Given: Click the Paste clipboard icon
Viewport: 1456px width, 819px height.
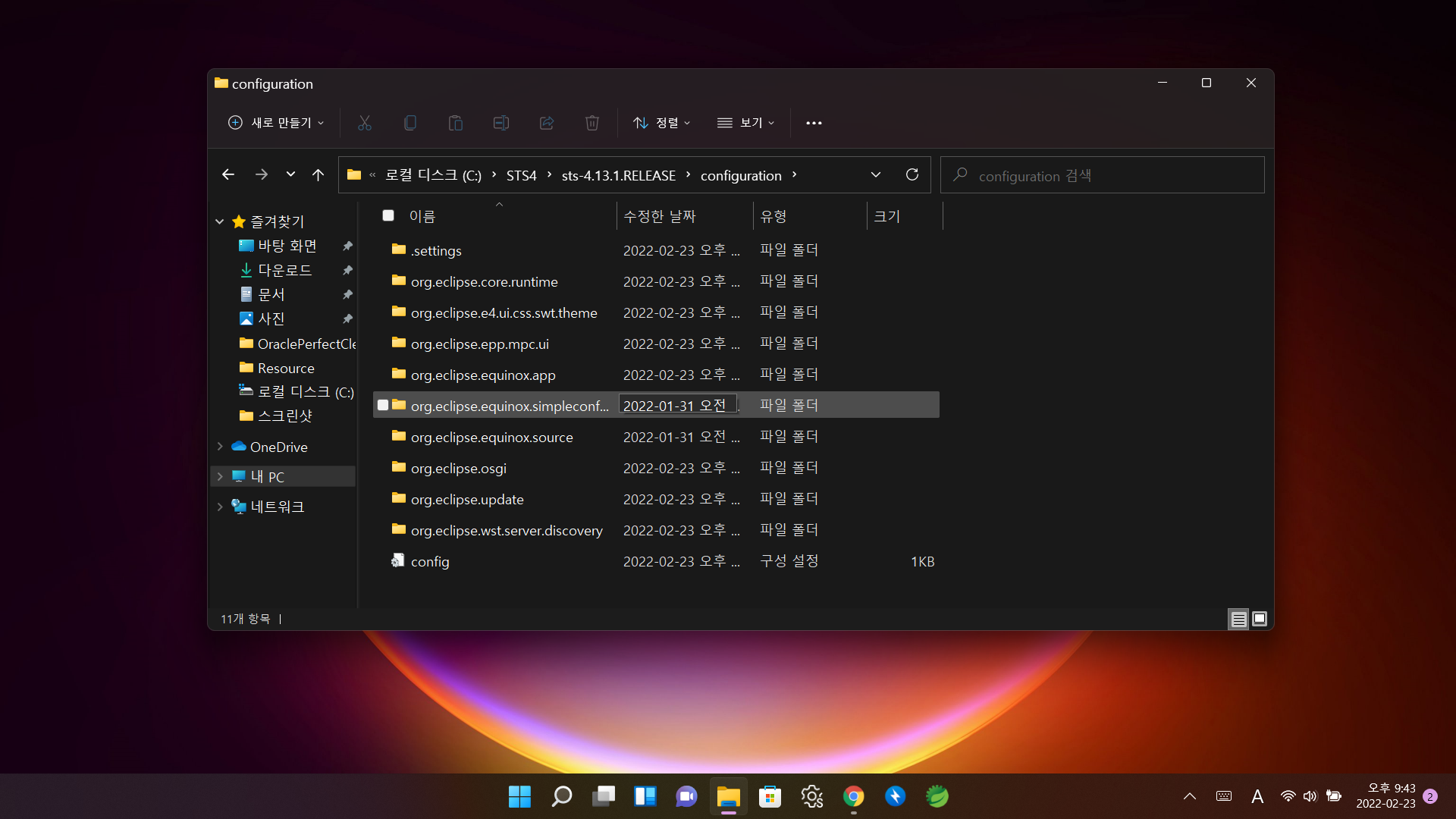Looking at the screenshot, I should [456, 123].
